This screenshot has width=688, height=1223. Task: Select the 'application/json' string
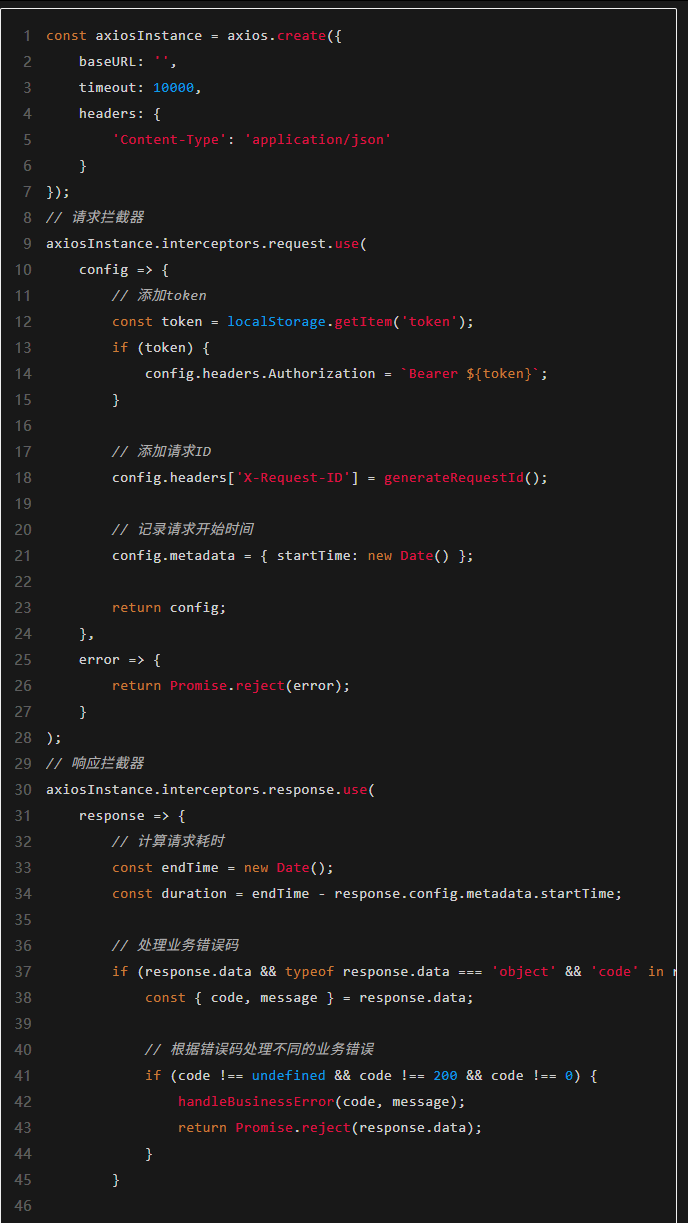(x=317, y=140)
